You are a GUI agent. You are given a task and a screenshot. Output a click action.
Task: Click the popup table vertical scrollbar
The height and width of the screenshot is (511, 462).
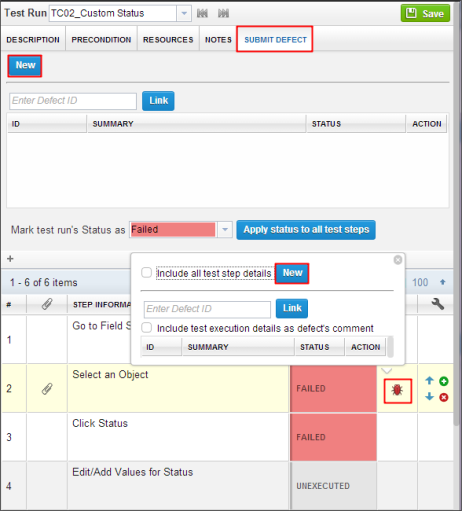pos(390,347)
